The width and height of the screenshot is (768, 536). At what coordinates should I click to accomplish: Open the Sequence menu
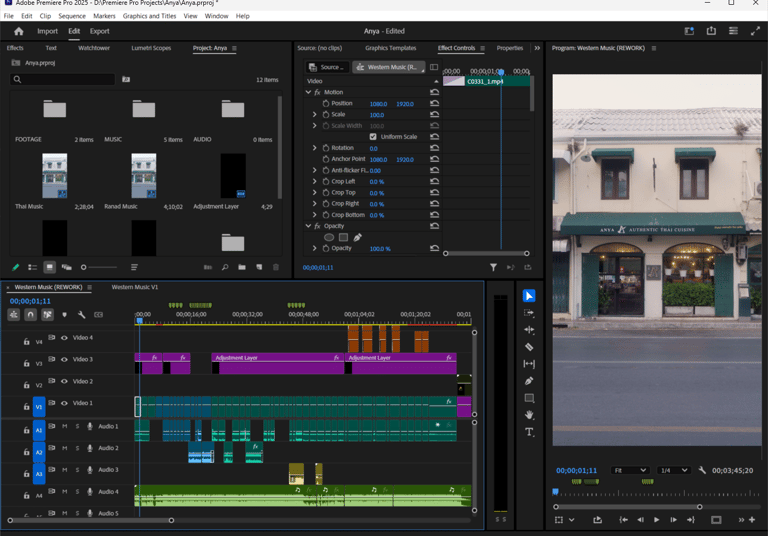(x=71, y=16)
